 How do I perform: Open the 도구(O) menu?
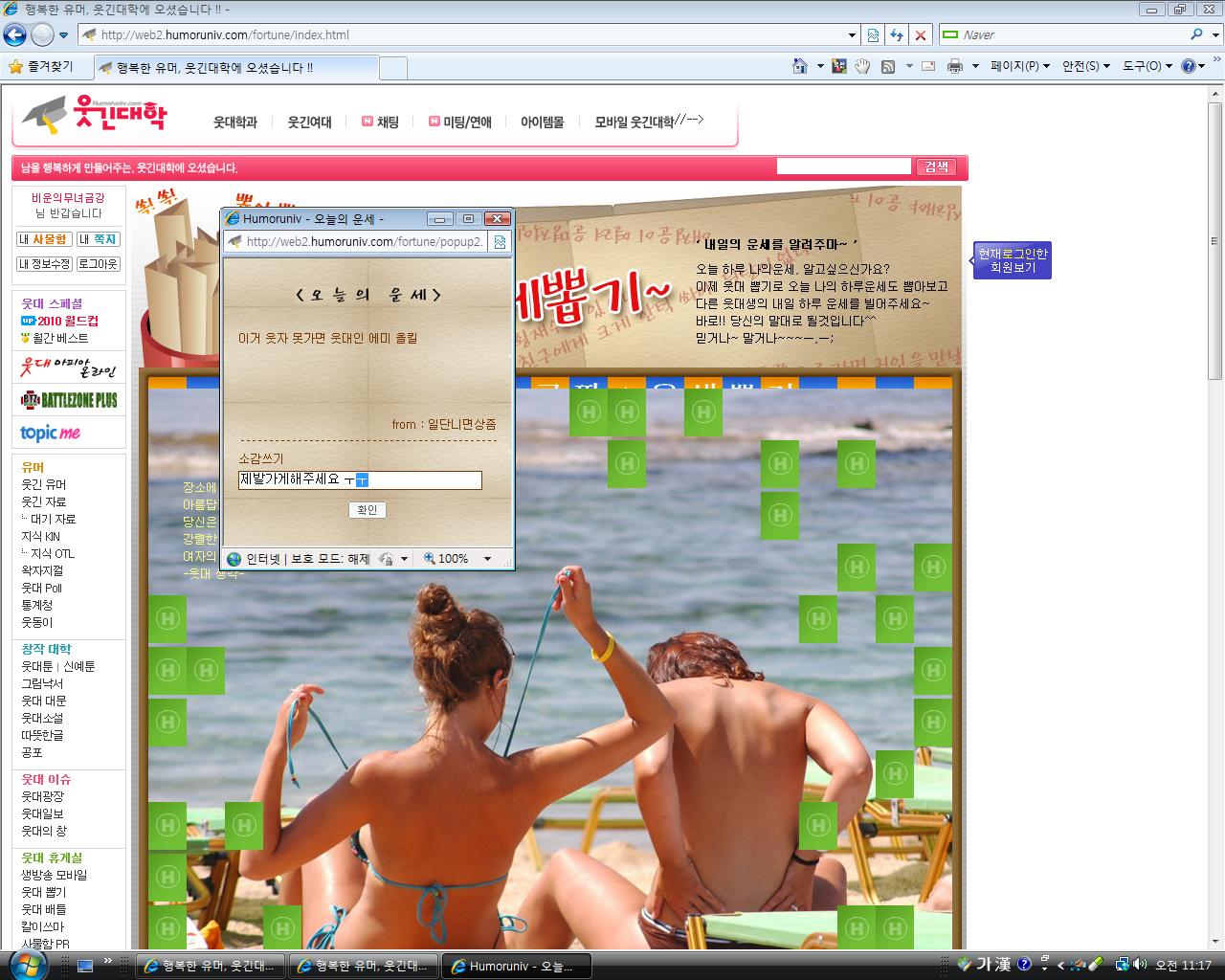1147,66
